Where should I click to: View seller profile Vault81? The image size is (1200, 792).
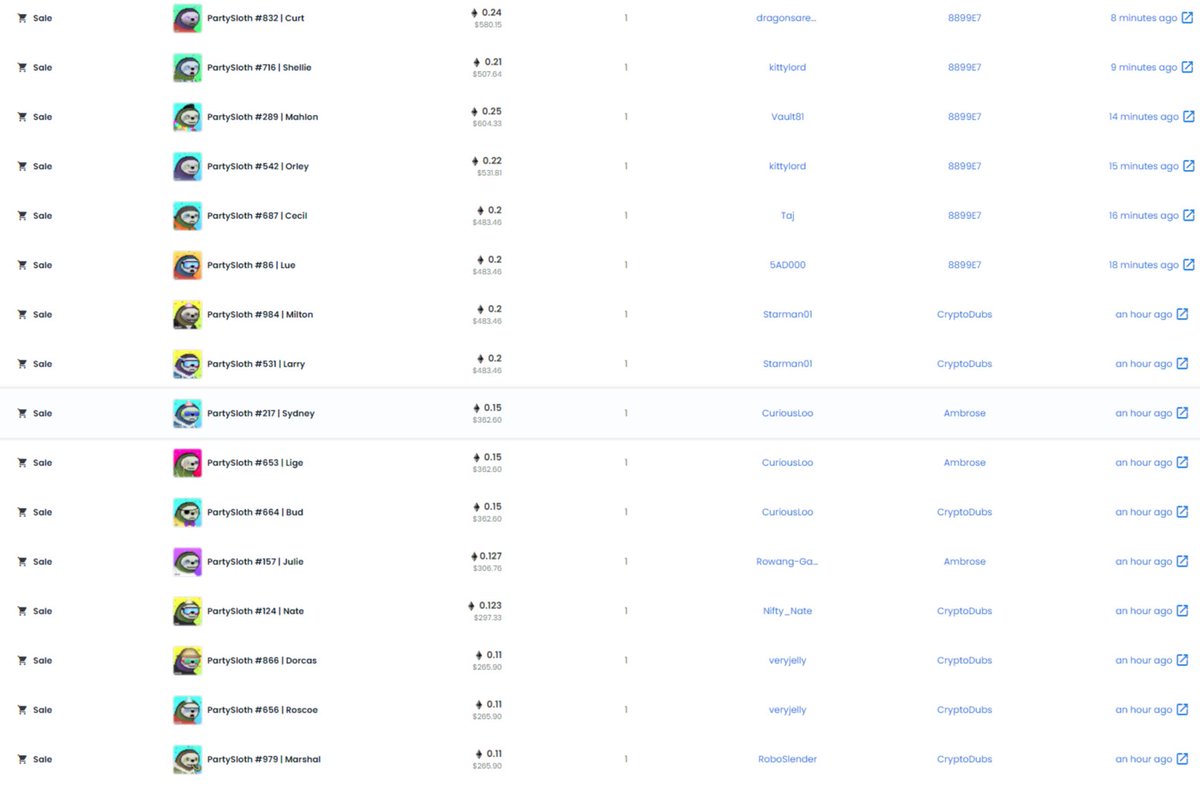[787, 117]
